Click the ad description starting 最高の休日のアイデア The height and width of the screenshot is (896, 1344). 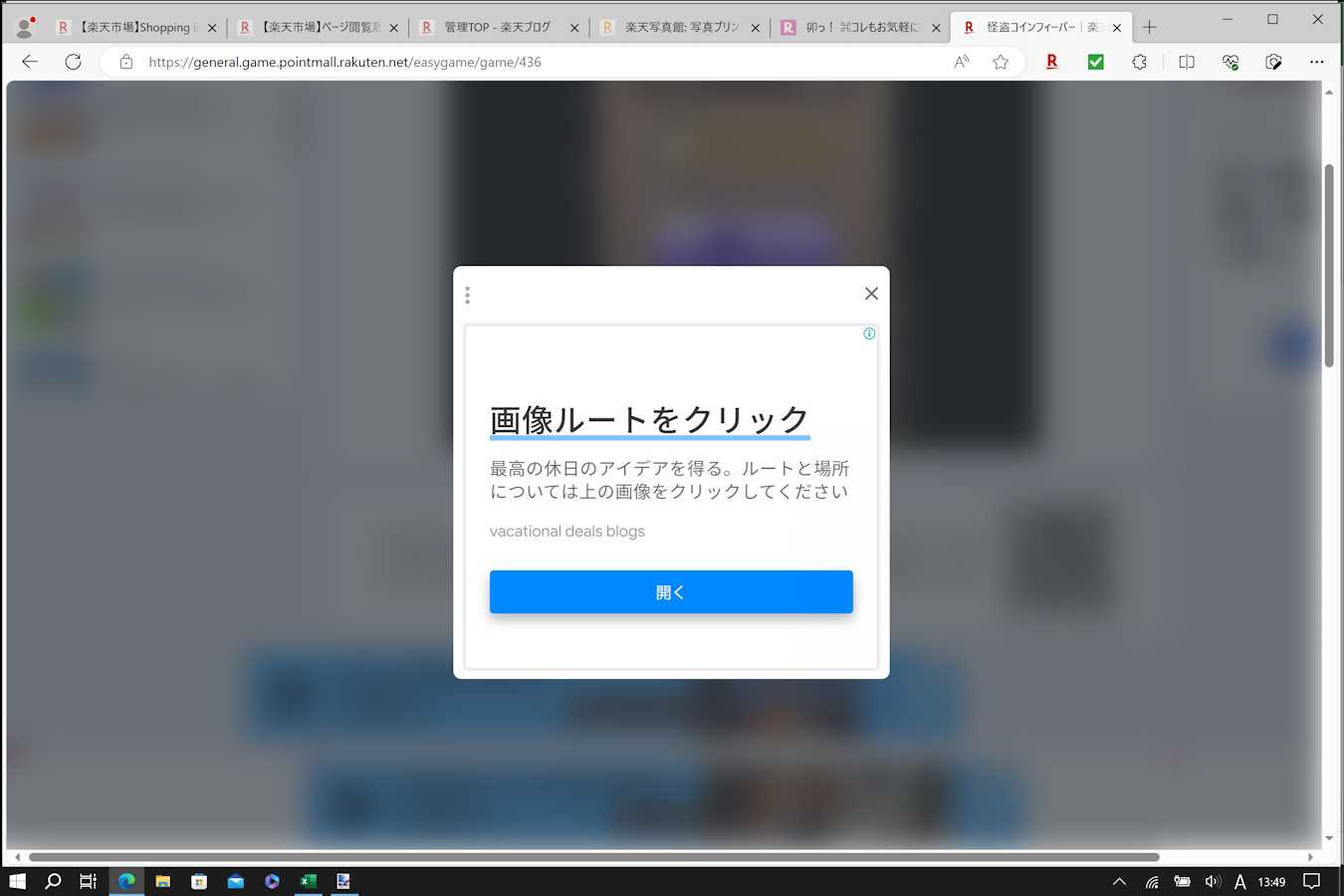pos(669,480)
